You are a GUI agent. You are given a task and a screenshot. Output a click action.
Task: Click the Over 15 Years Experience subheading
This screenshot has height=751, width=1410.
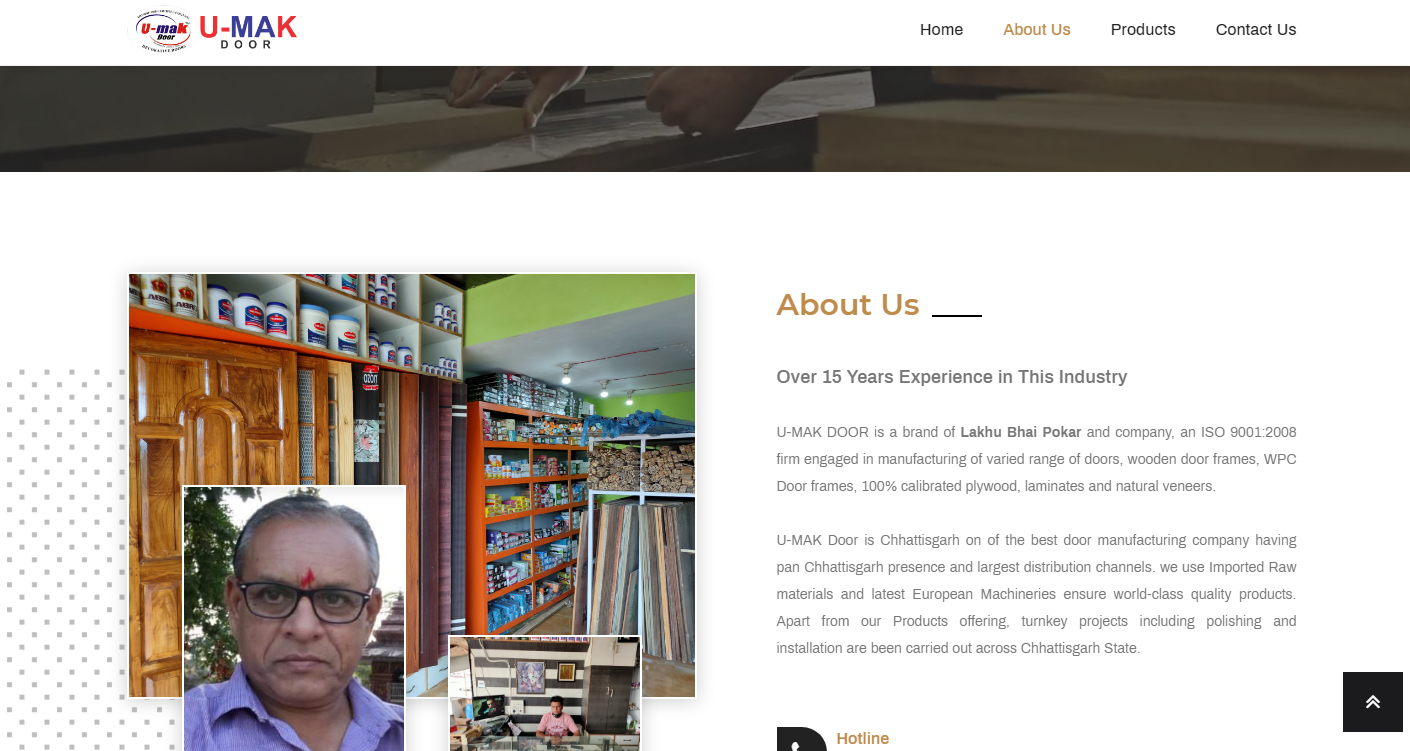952,377
